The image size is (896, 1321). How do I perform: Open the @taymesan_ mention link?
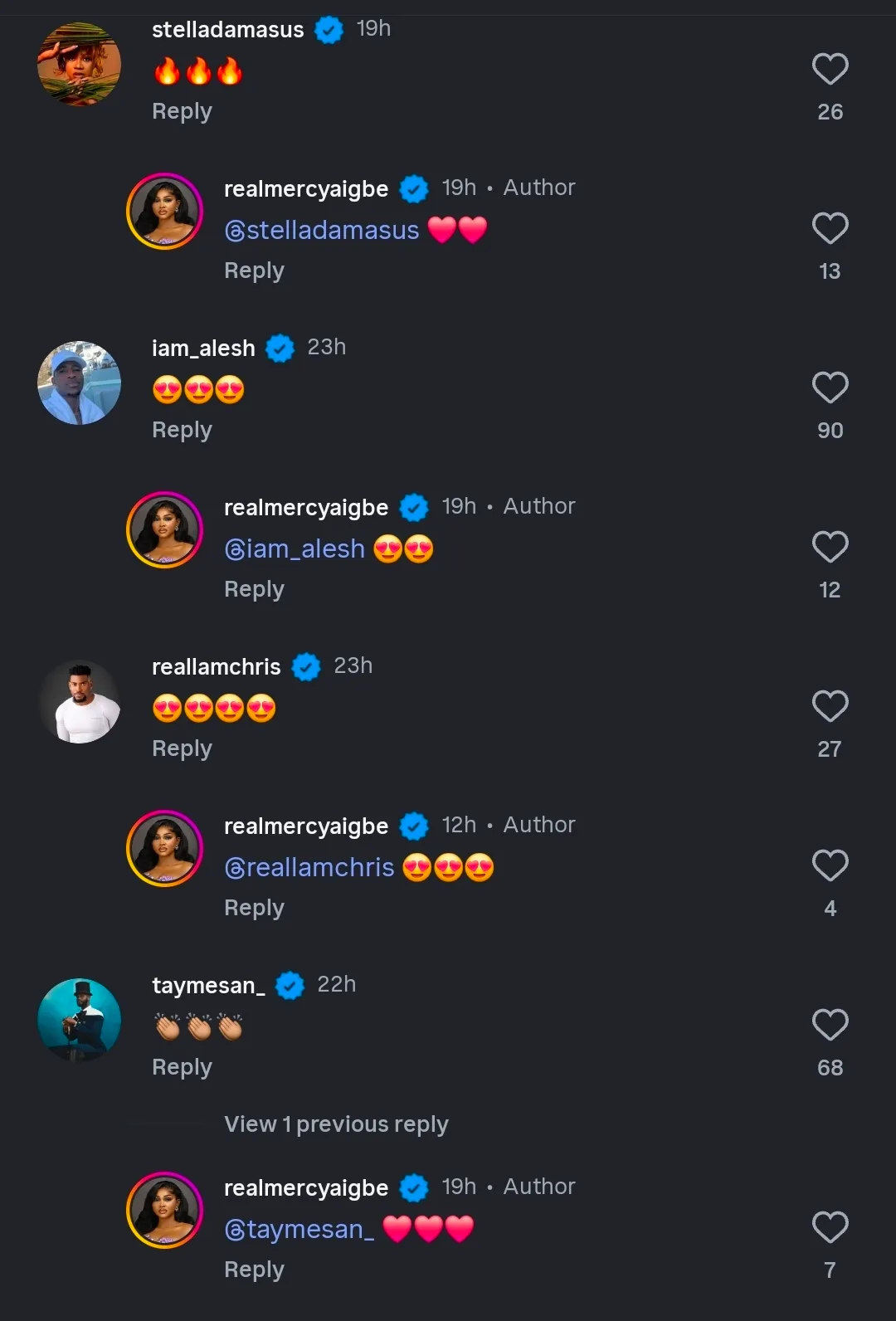click(299, 1229)
